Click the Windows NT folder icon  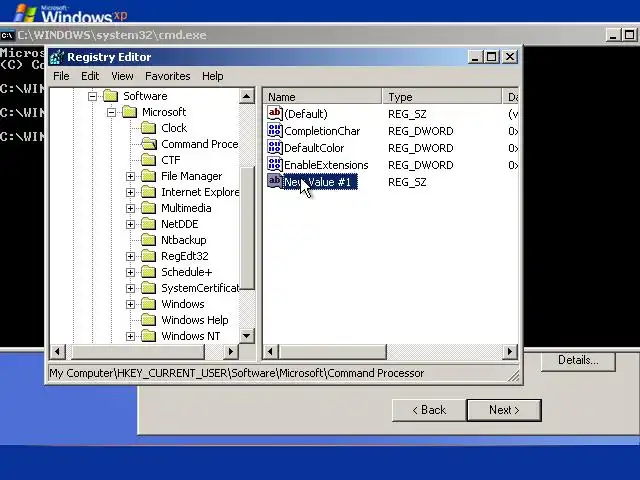[149, 336]
